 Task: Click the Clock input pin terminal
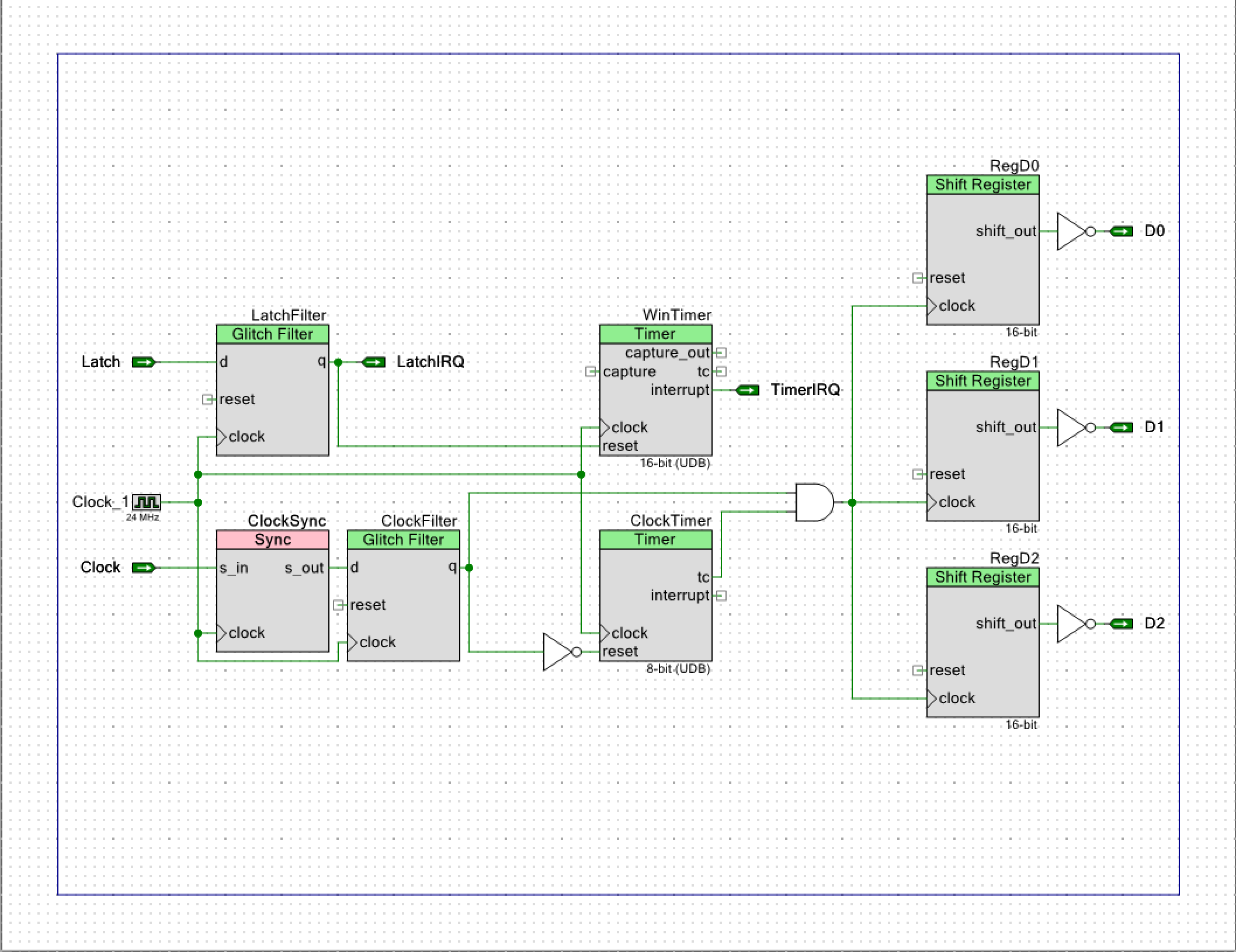[x=144, y=568]
